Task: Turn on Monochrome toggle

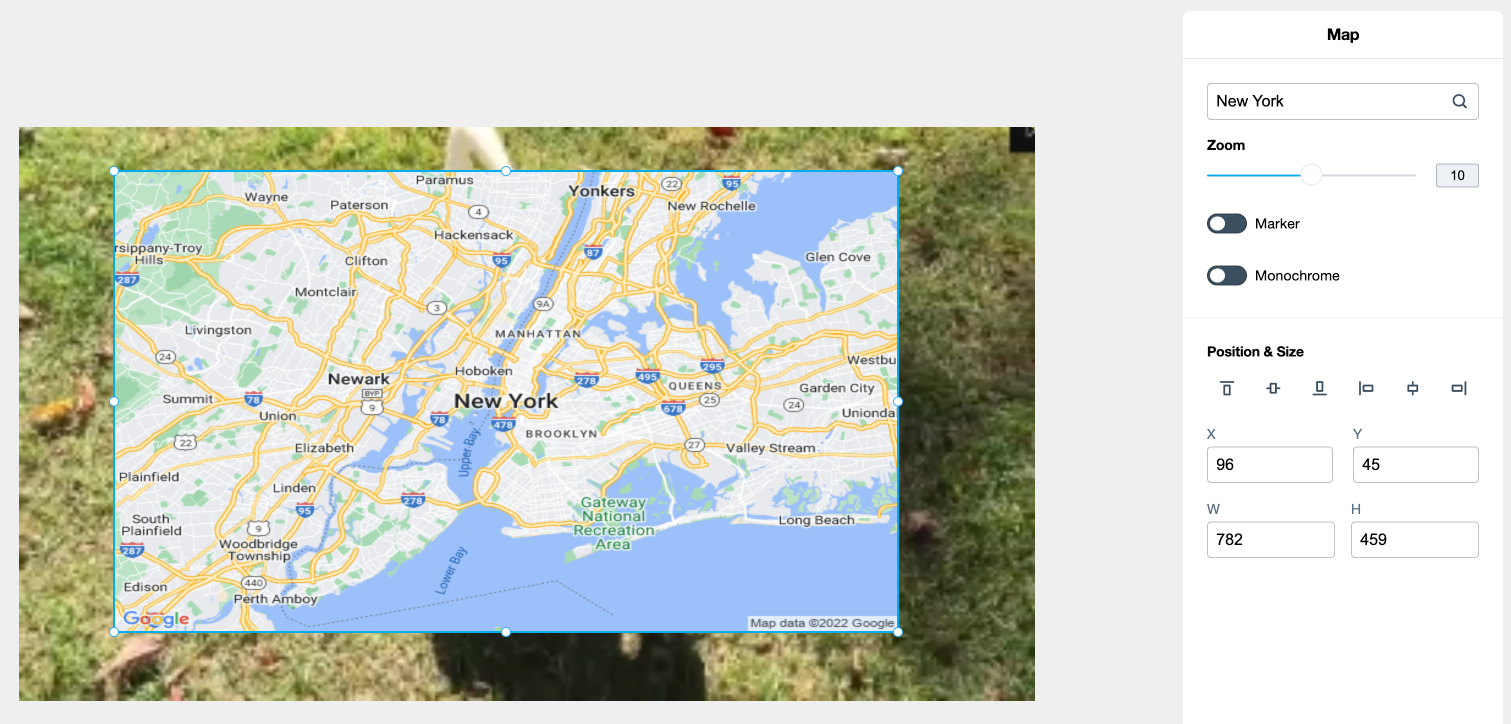Action: tap(1227, 276)
